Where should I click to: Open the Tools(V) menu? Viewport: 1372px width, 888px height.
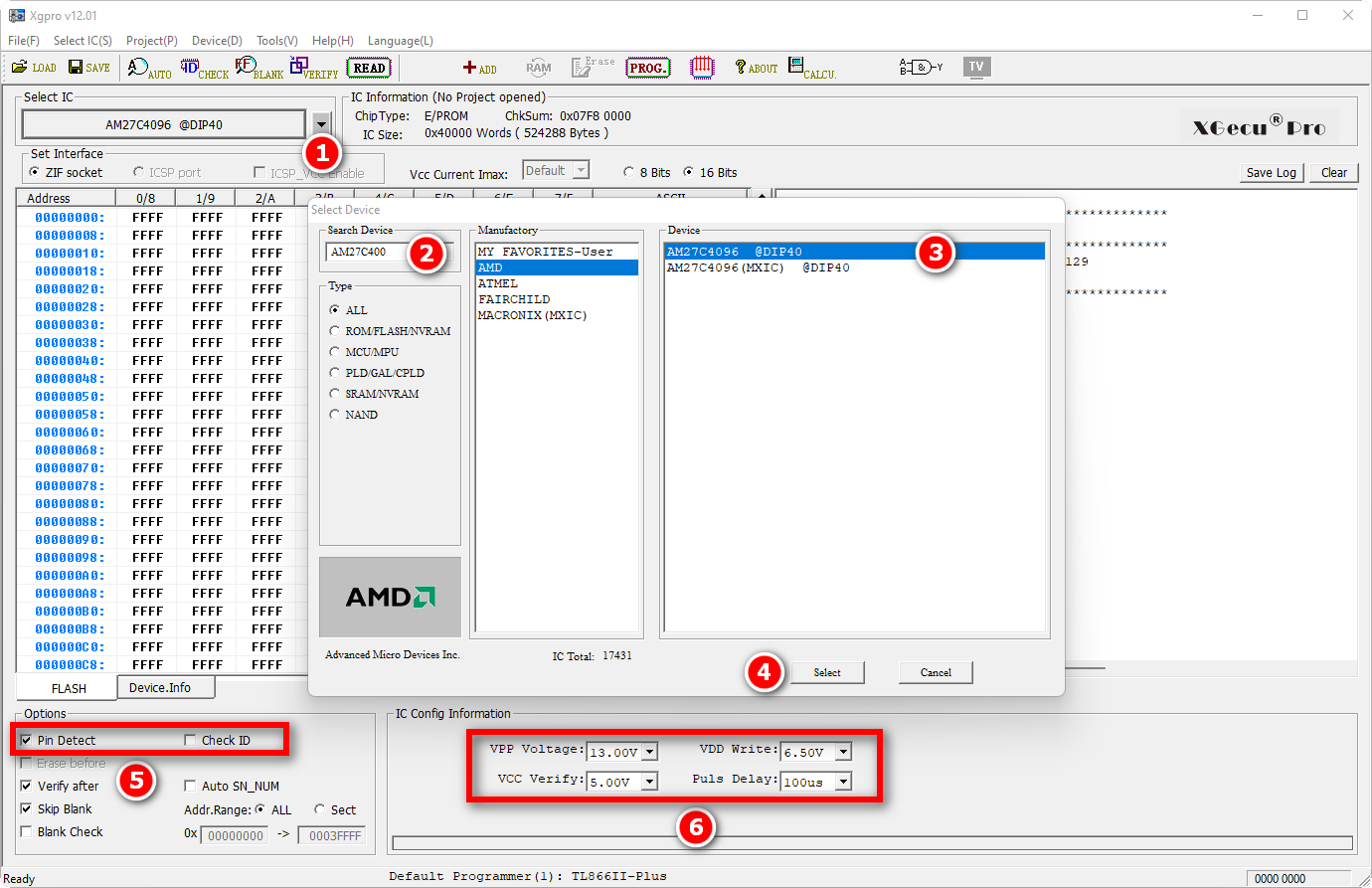(x=276, y=41)
